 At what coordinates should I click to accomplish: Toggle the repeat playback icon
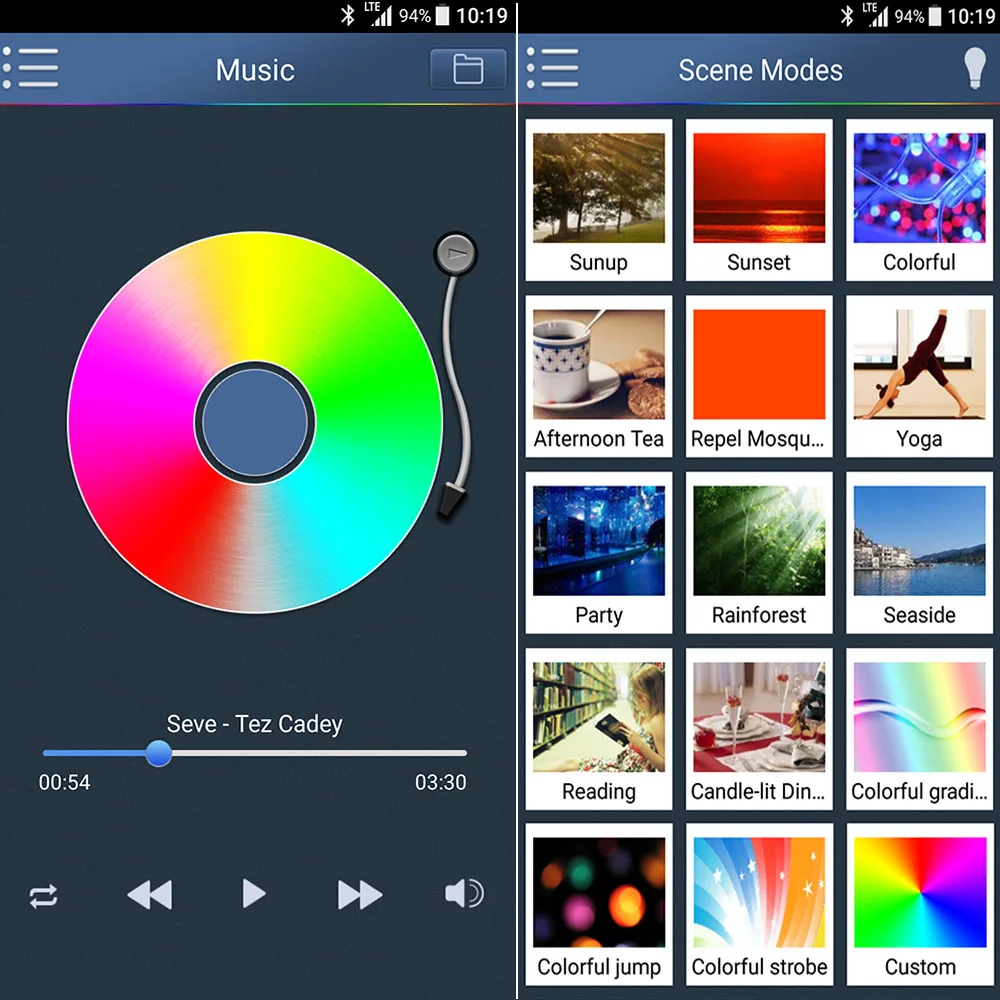pyautogui.click(x=43, y=895)
